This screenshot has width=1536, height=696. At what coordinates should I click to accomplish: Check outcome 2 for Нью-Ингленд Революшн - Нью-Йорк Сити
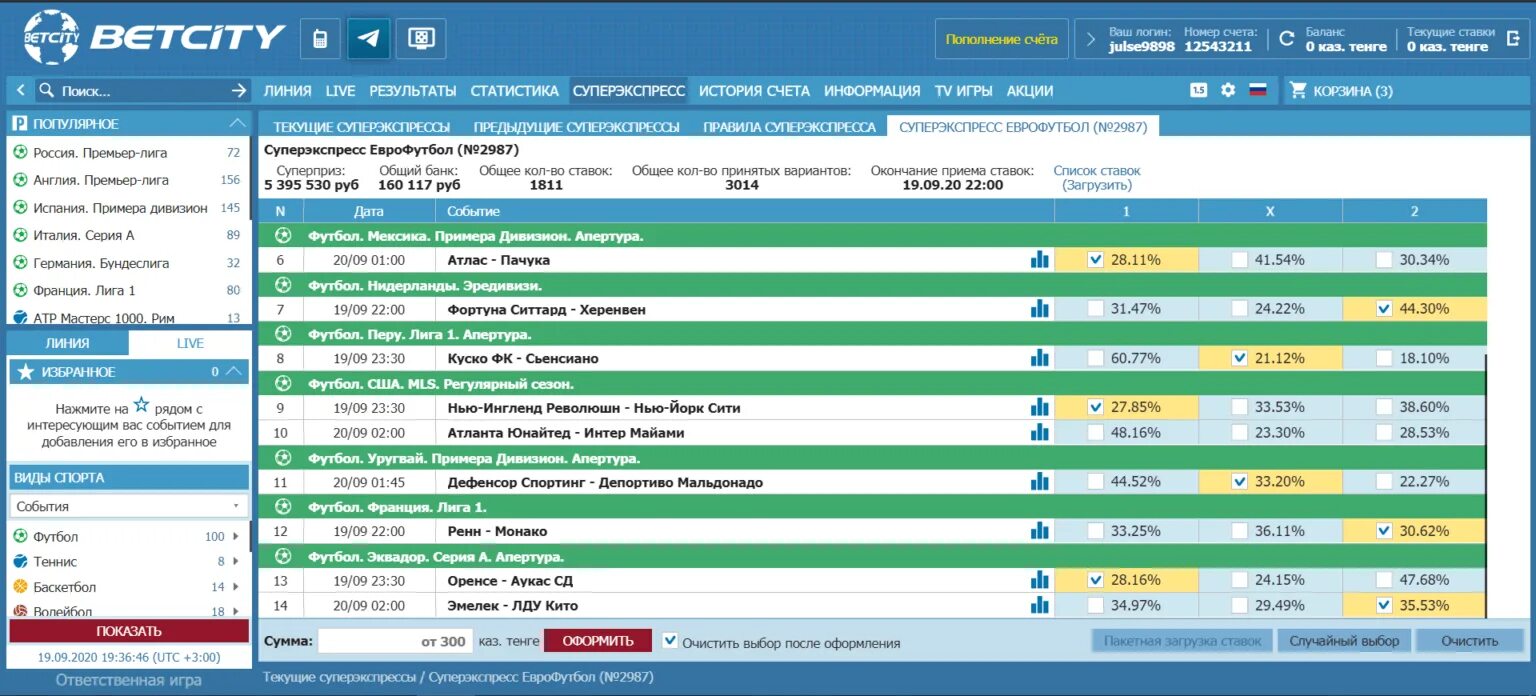(x=1384, y=407)
